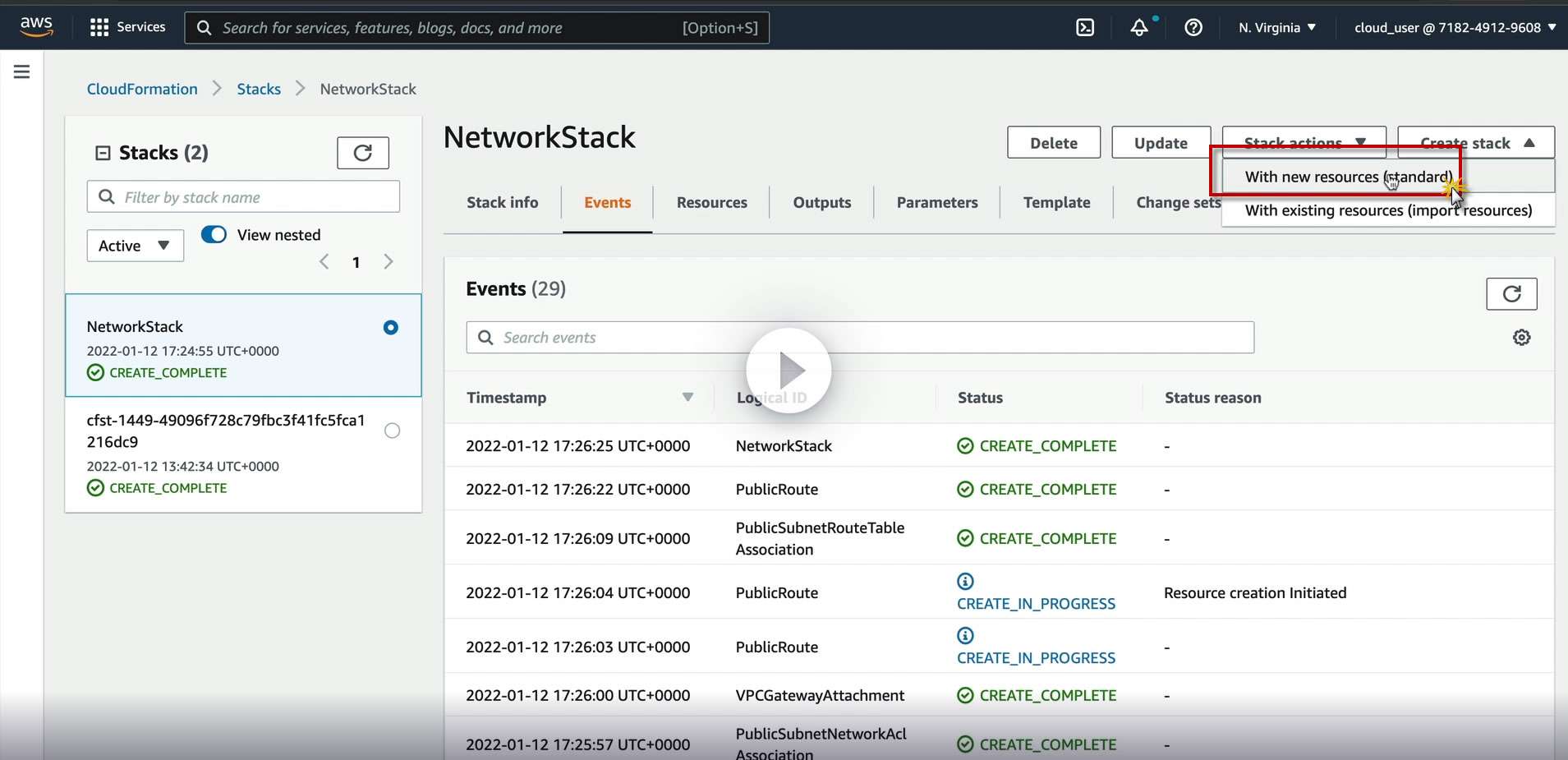The image size is (1568, 760).
Task: Choose With existing resources (import resources)
Action: (x=1388, y=210)
